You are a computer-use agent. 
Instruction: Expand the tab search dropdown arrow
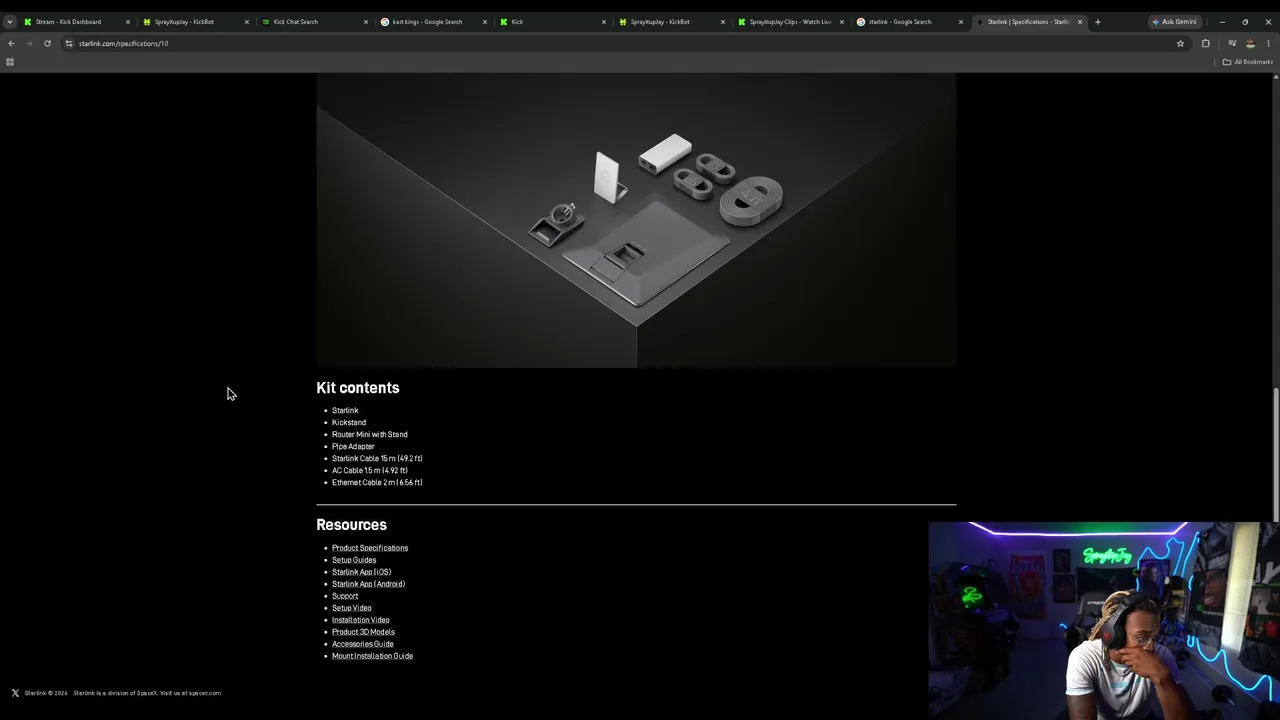[9, 21]
